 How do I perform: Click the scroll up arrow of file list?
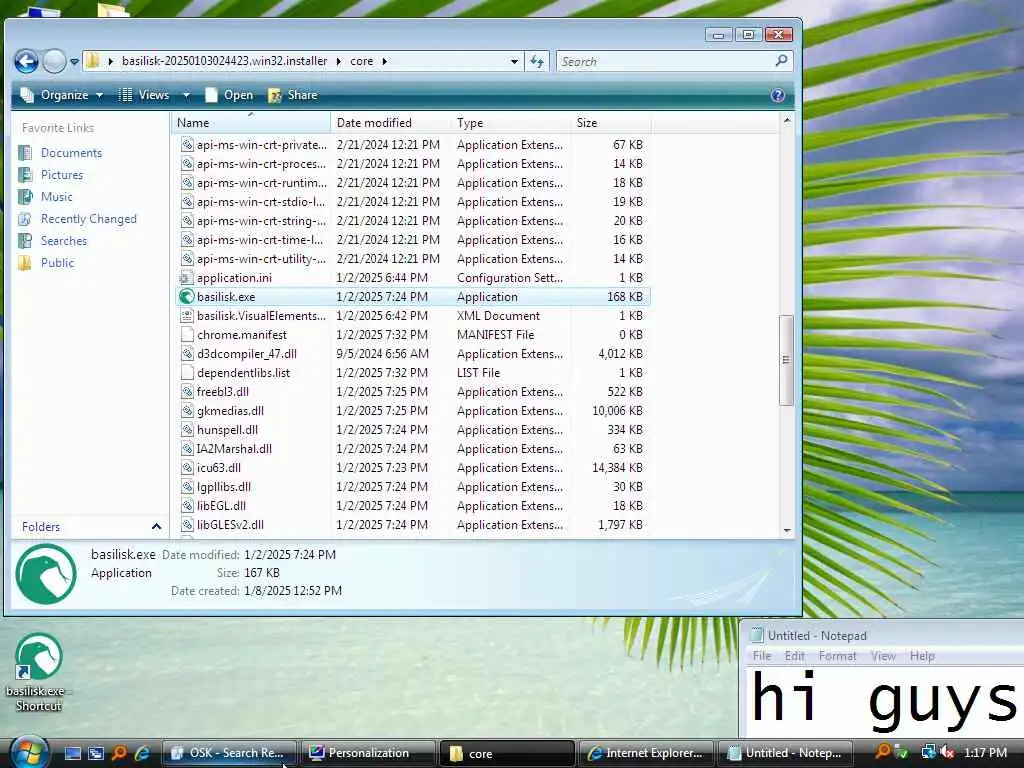coord(787,121)
